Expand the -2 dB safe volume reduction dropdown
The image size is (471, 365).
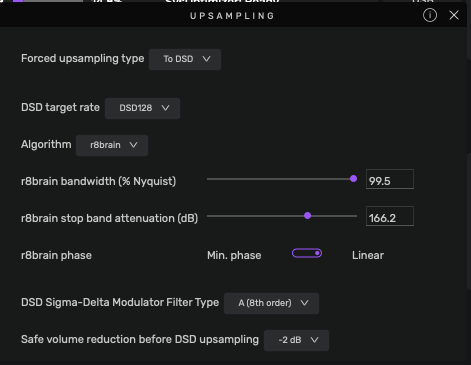tap(296, 340)
